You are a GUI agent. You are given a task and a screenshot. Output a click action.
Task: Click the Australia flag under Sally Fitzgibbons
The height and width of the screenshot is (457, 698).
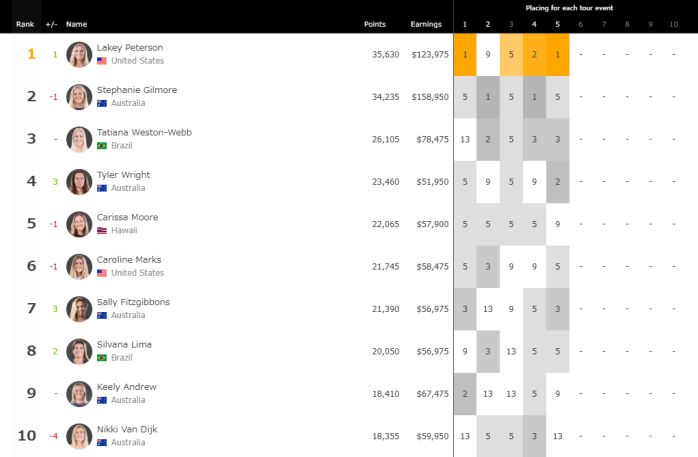[102, 315]
